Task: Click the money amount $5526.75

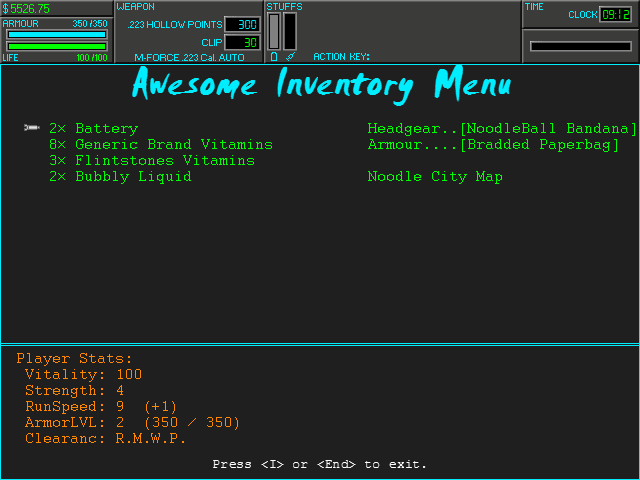Action: pyautogui.click(x=26, y=9)
